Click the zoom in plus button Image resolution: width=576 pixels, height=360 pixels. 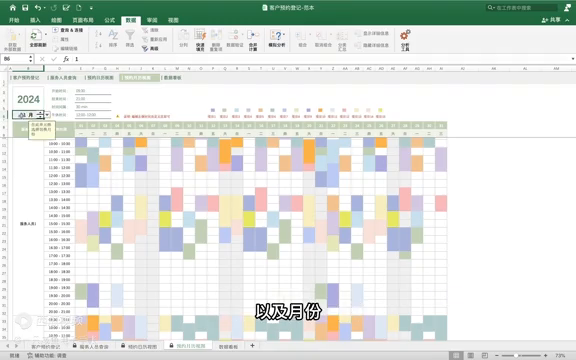coord(546,355)
